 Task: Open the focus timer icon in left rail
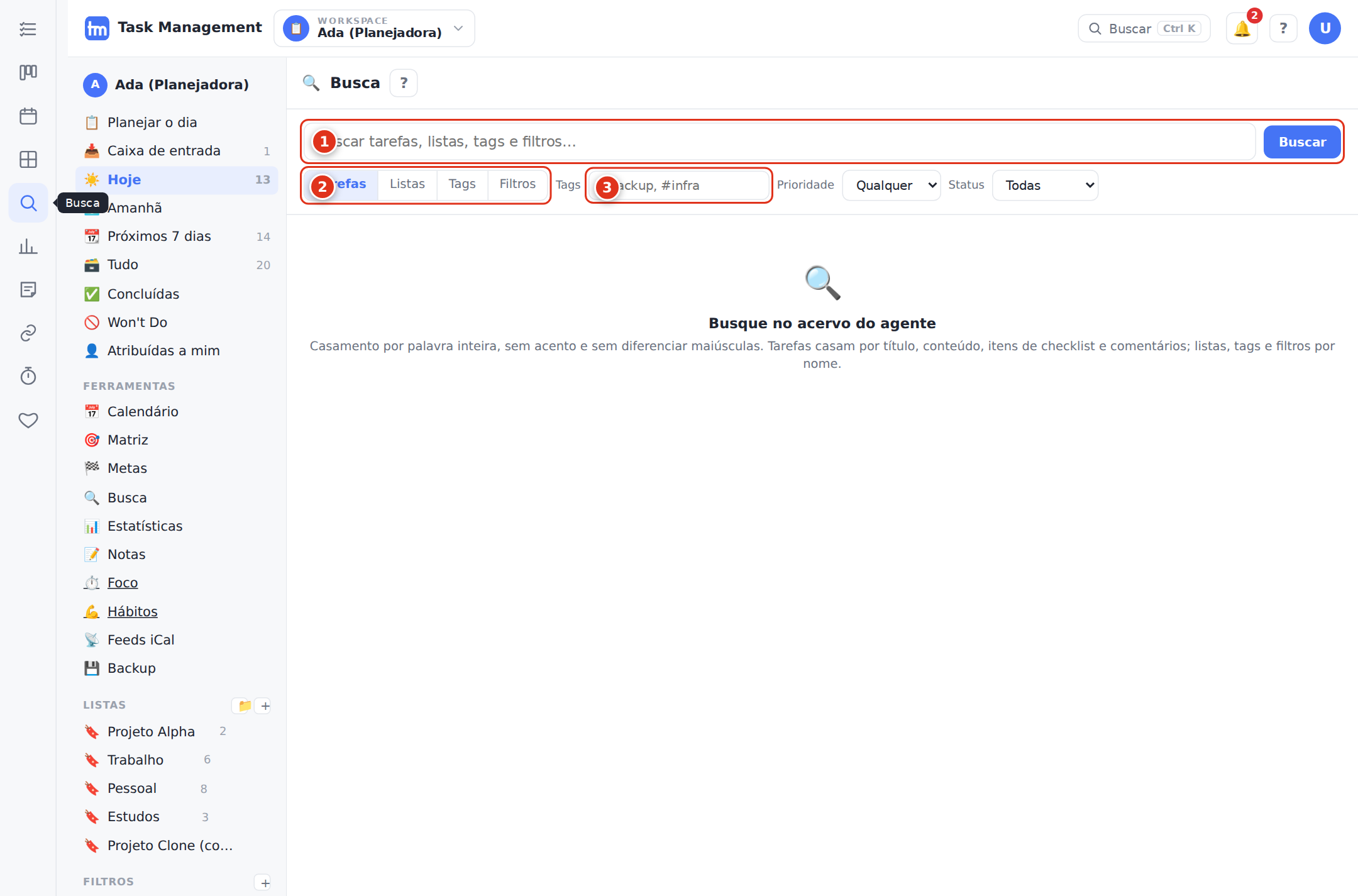(x=28, y=376)
